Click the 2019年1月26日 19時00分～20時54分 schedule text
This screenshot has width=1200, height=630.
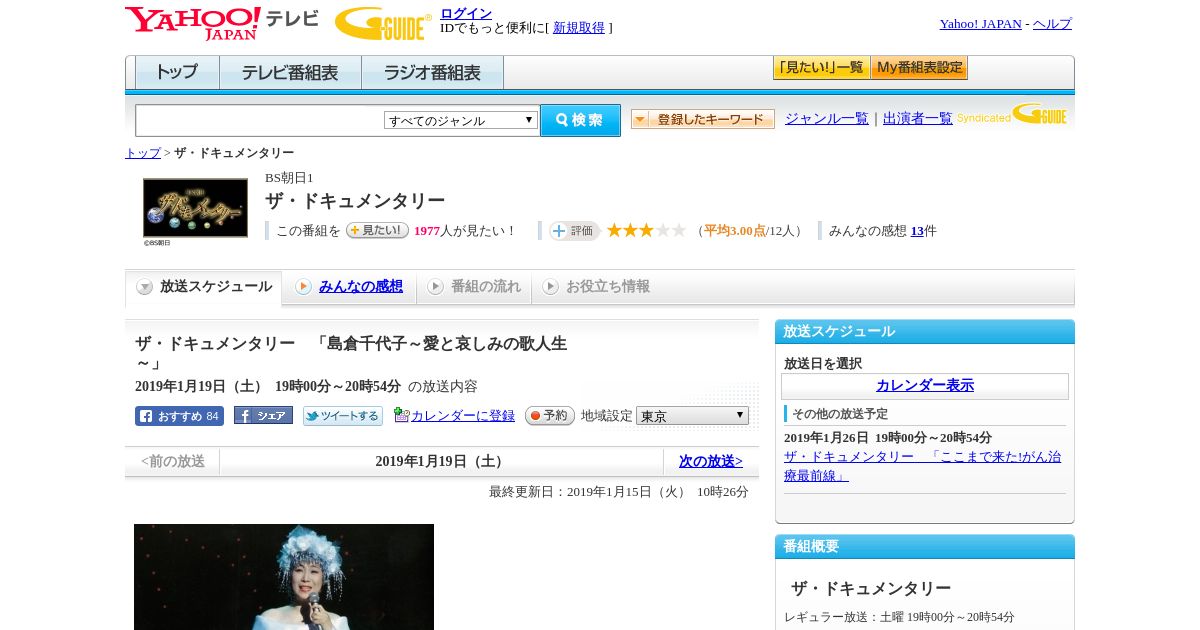point(888,438)
